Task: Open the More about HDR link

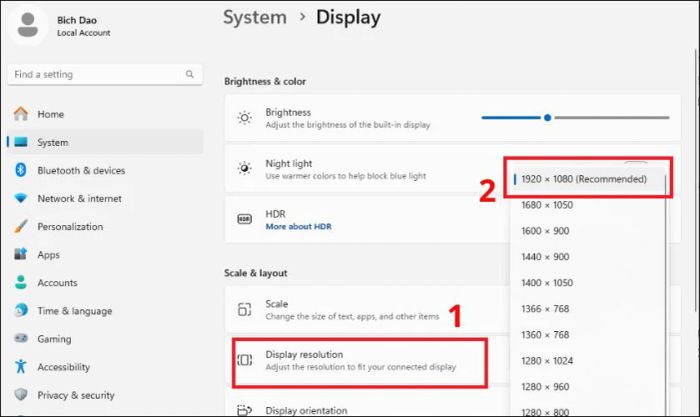Action: click(299, 226)
